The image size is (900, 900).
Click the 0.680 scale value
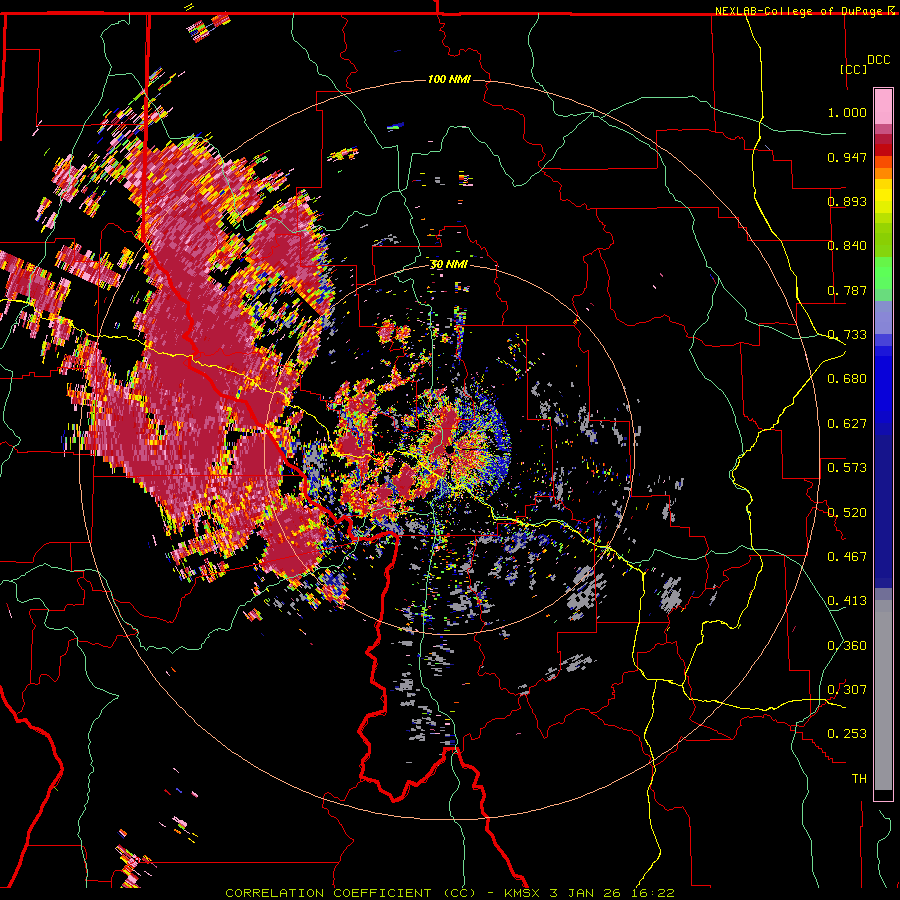point(847,379)
